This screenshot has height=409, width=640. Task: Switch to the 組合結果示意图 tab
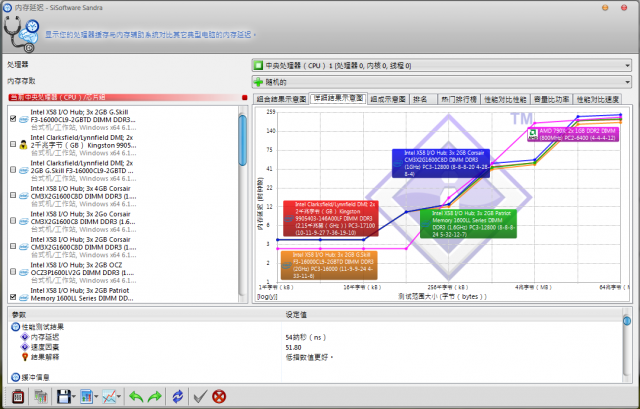tap(281, 99)
